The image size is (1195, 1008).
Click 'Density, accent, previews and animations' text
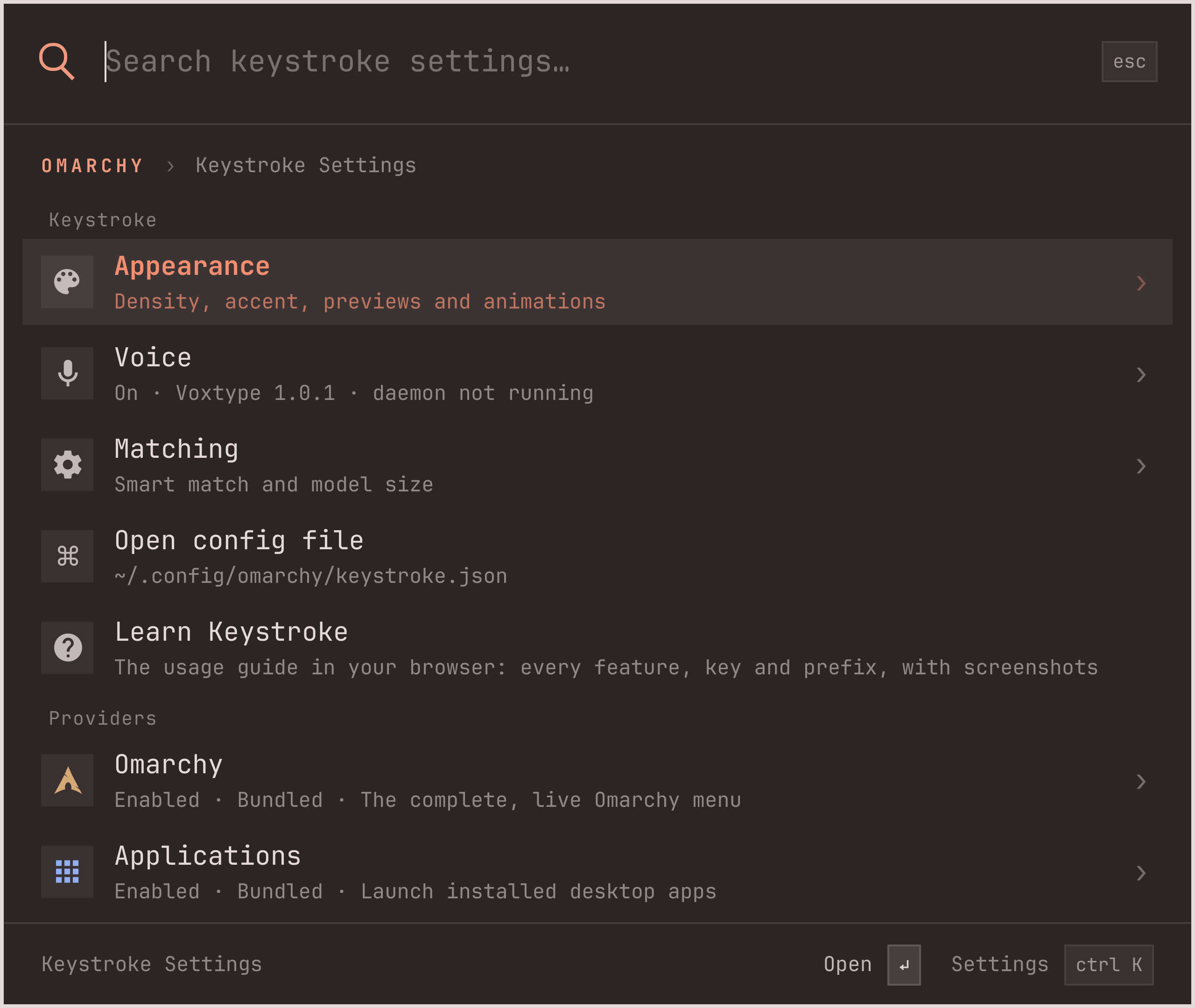360,302
